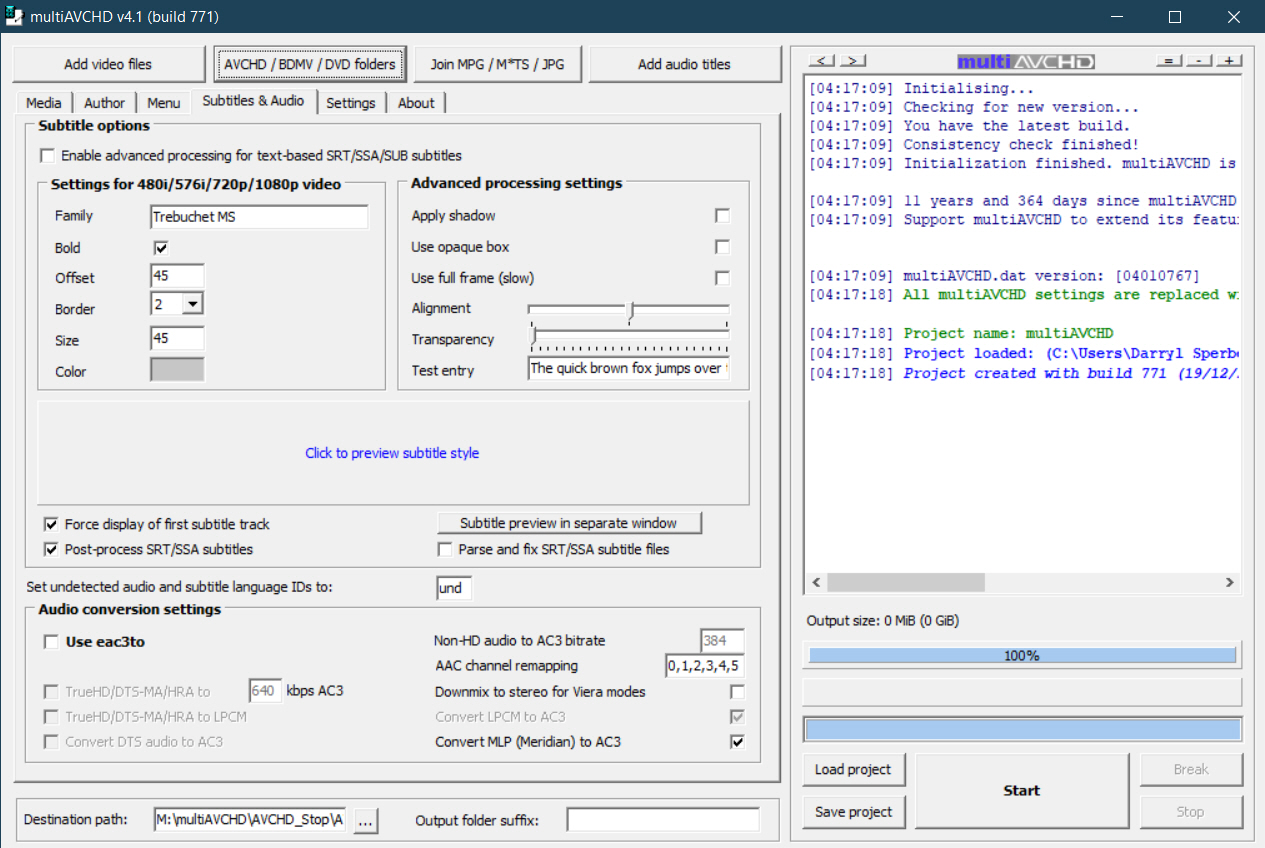
Task: Click the 'You have the latest build.' log line
Action: pyautogui.click(x=969, y=126)
